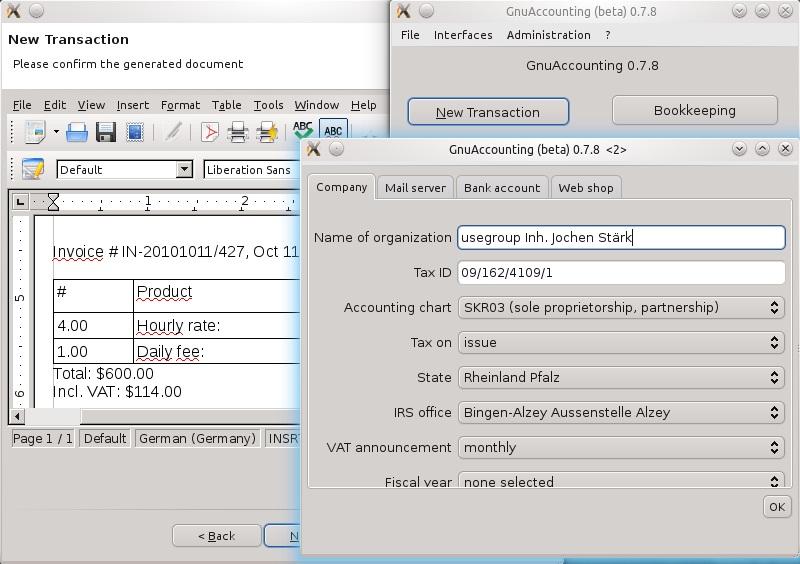800x564 pixels.
Task: Click the X window menu icon of settings dialog
Action: (314, 149)
